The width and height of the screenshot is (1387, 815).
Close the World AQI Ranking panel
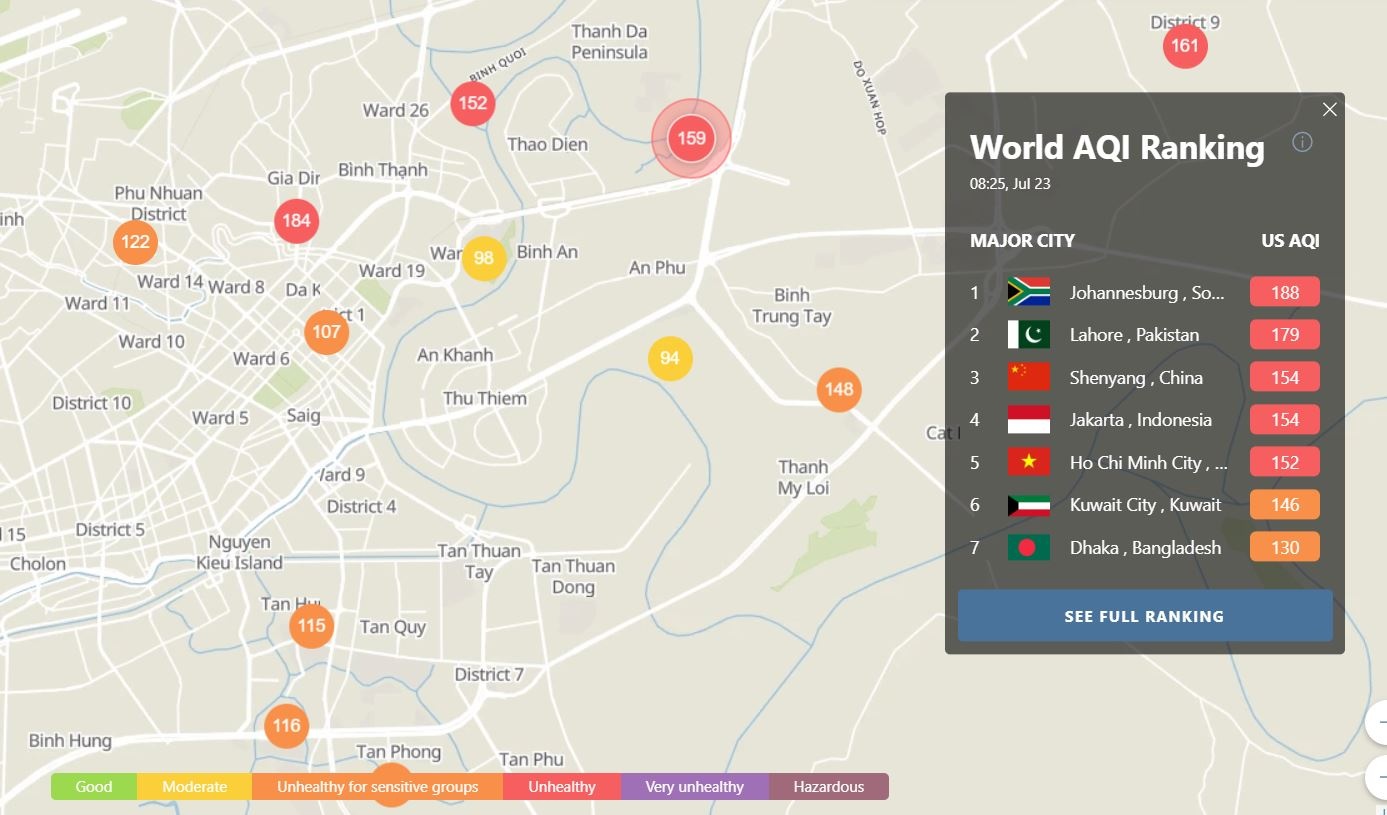pyautogui.click(x=1329, y=110)
